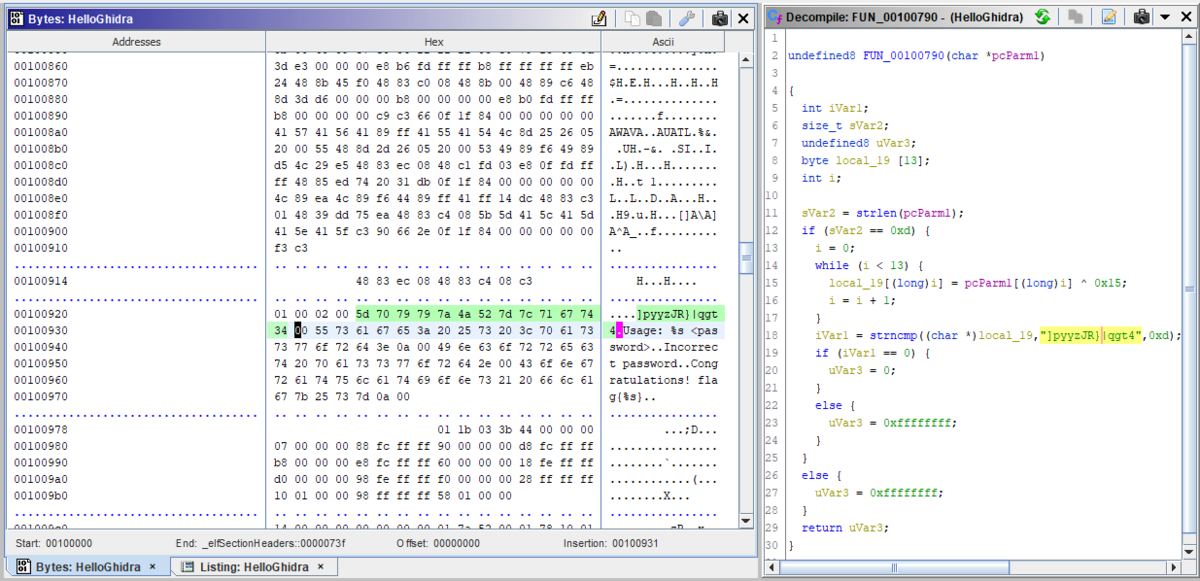Click the paste icon in Bytes toolbar
Viewport: 1200px width, 581px height.
coord(654,18)
